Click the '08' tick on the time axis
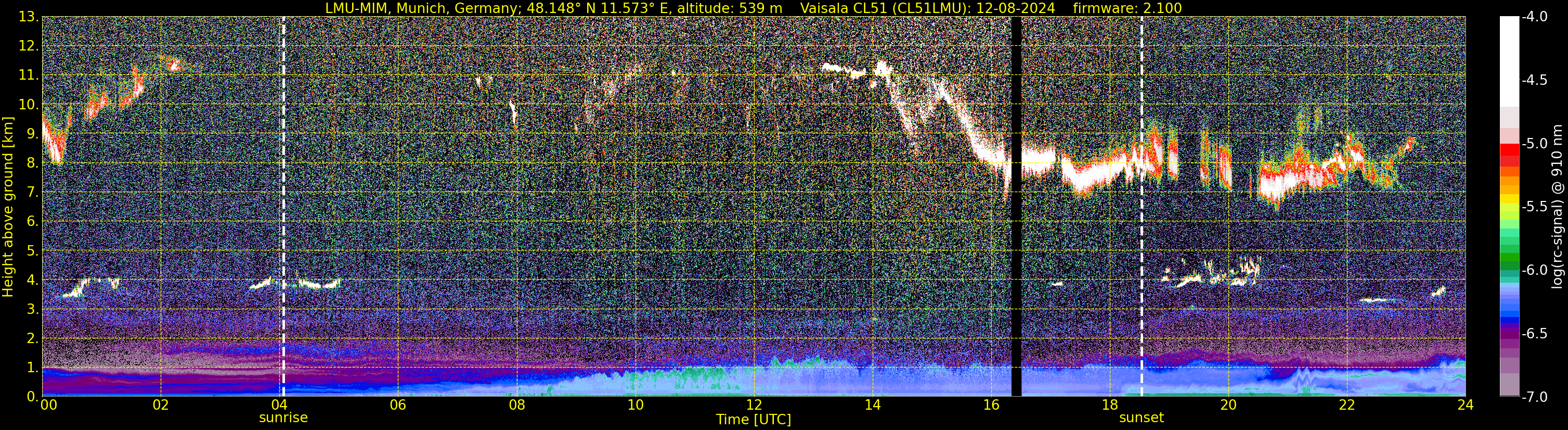 pos(516,404)
